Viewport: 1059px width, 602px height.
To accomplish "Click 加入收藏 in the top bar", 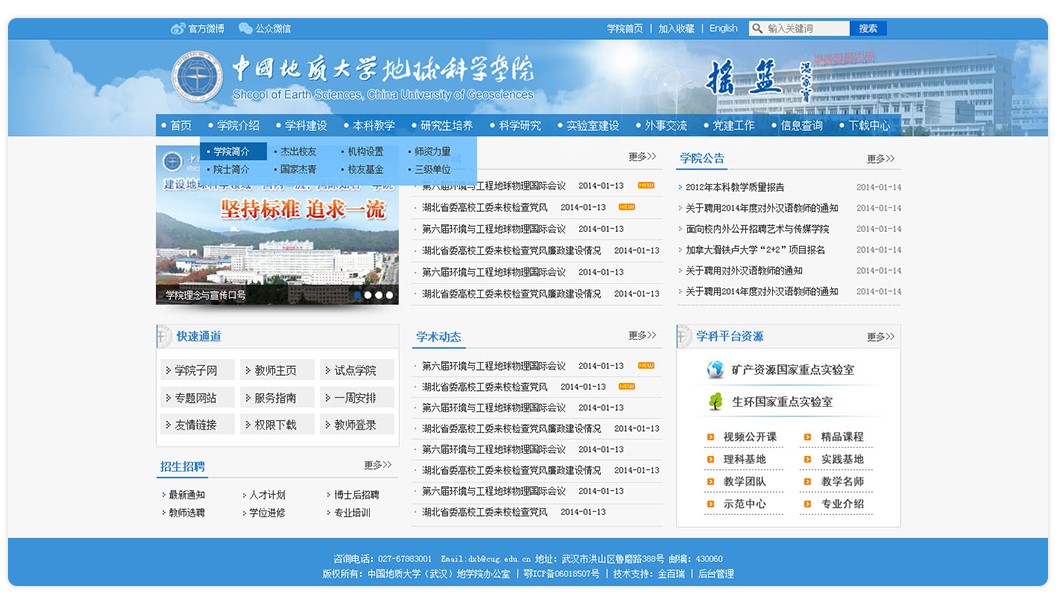I will 676,28.
